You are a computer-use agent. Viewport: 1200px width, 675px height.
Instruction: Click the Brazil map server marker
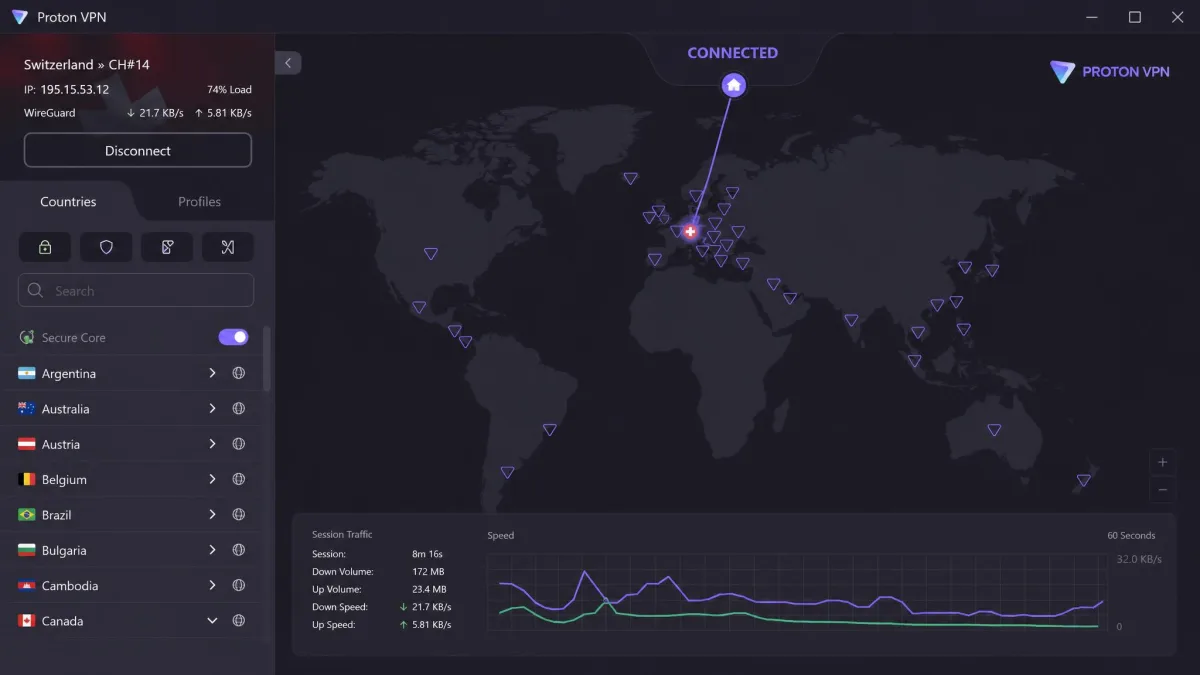549,429
